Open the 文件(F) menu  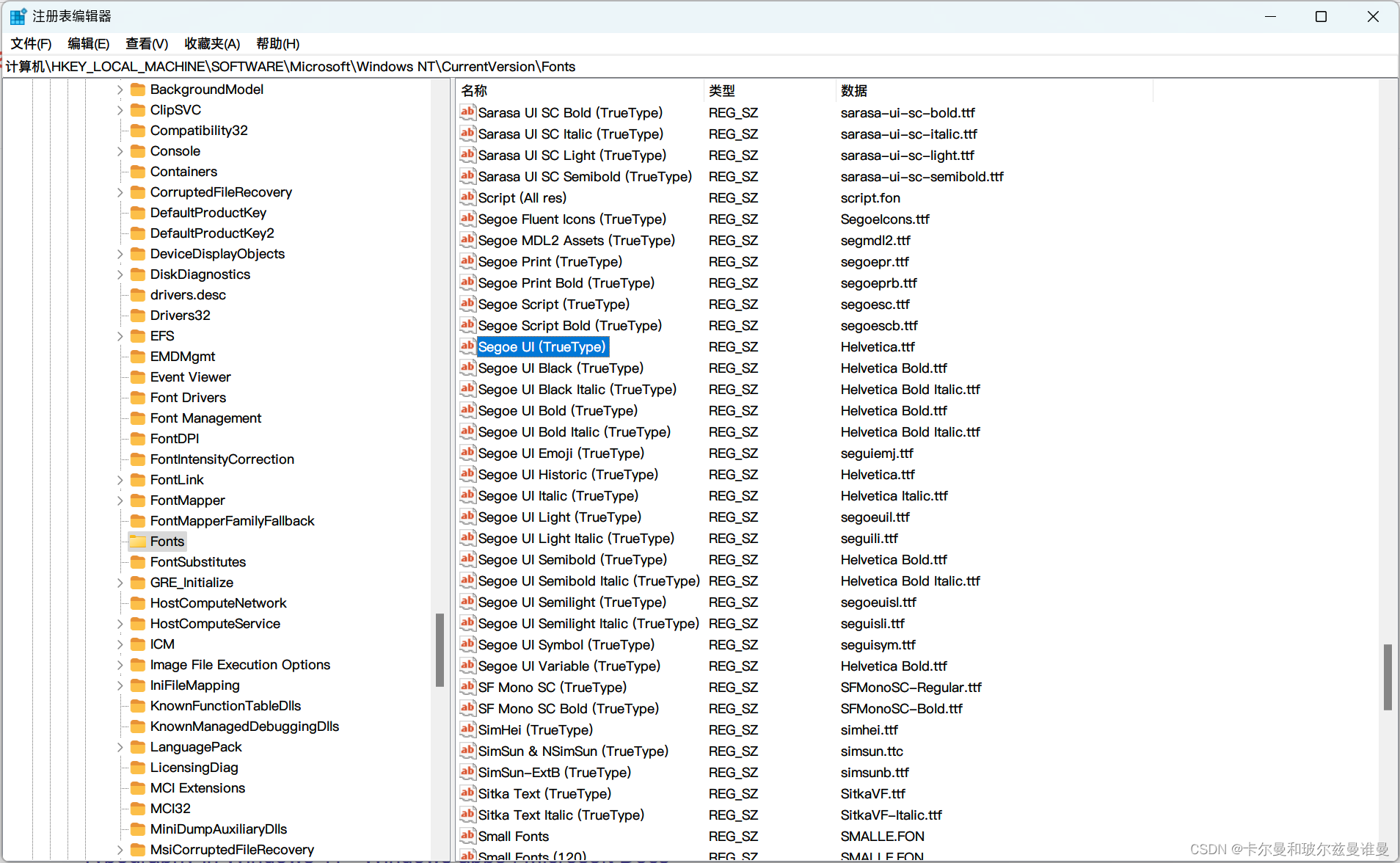click(31, 44)
